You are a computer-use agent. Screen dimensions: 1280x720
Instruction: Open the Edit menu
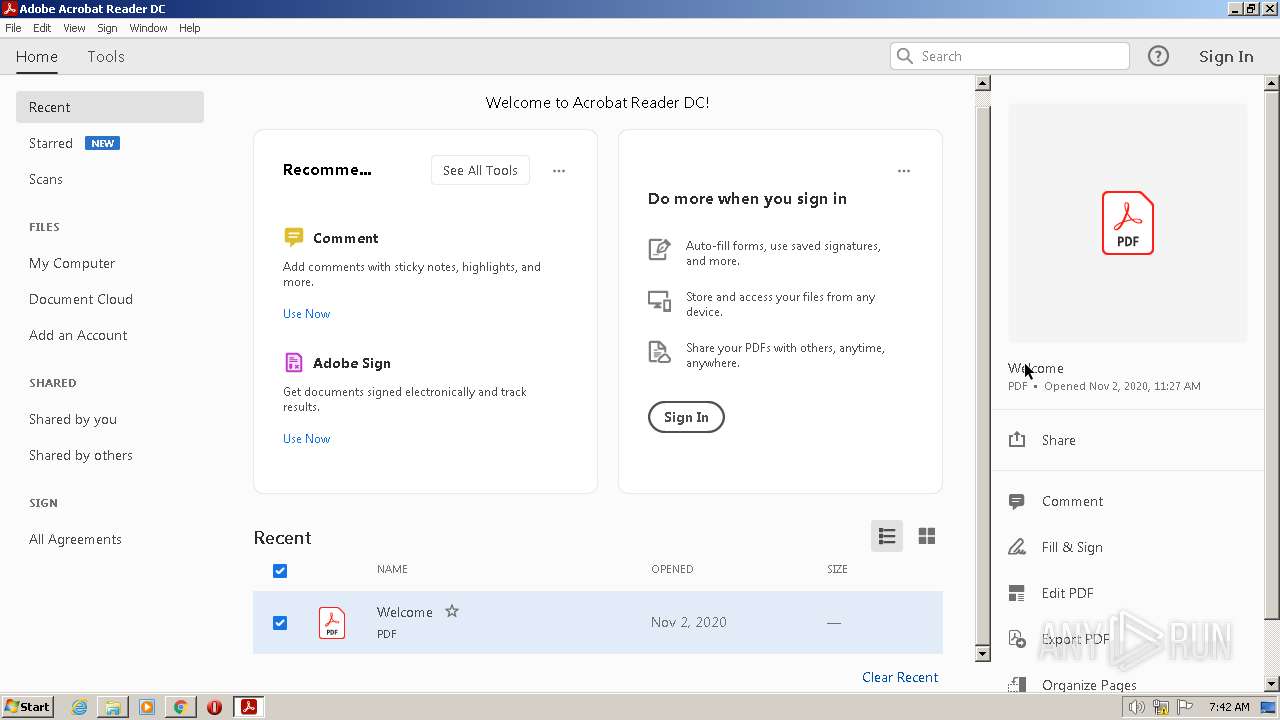pos(42,28)
